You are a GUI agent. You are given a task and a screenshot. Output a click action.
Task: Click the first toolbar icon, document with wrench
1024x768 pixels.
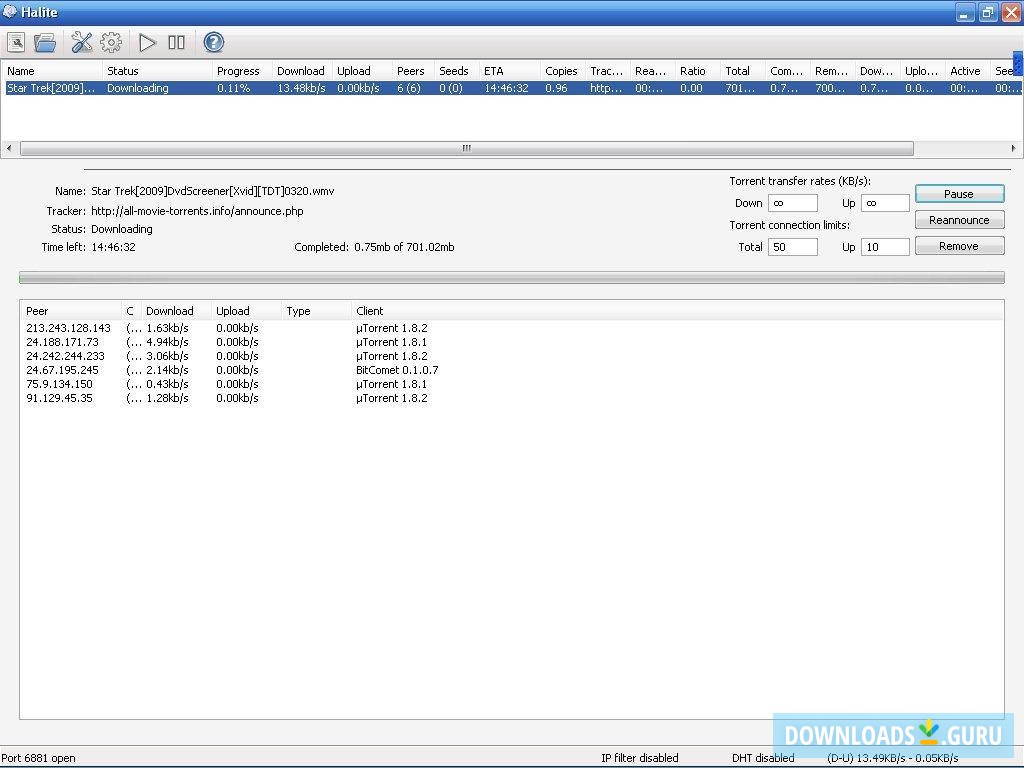point(16,42)
